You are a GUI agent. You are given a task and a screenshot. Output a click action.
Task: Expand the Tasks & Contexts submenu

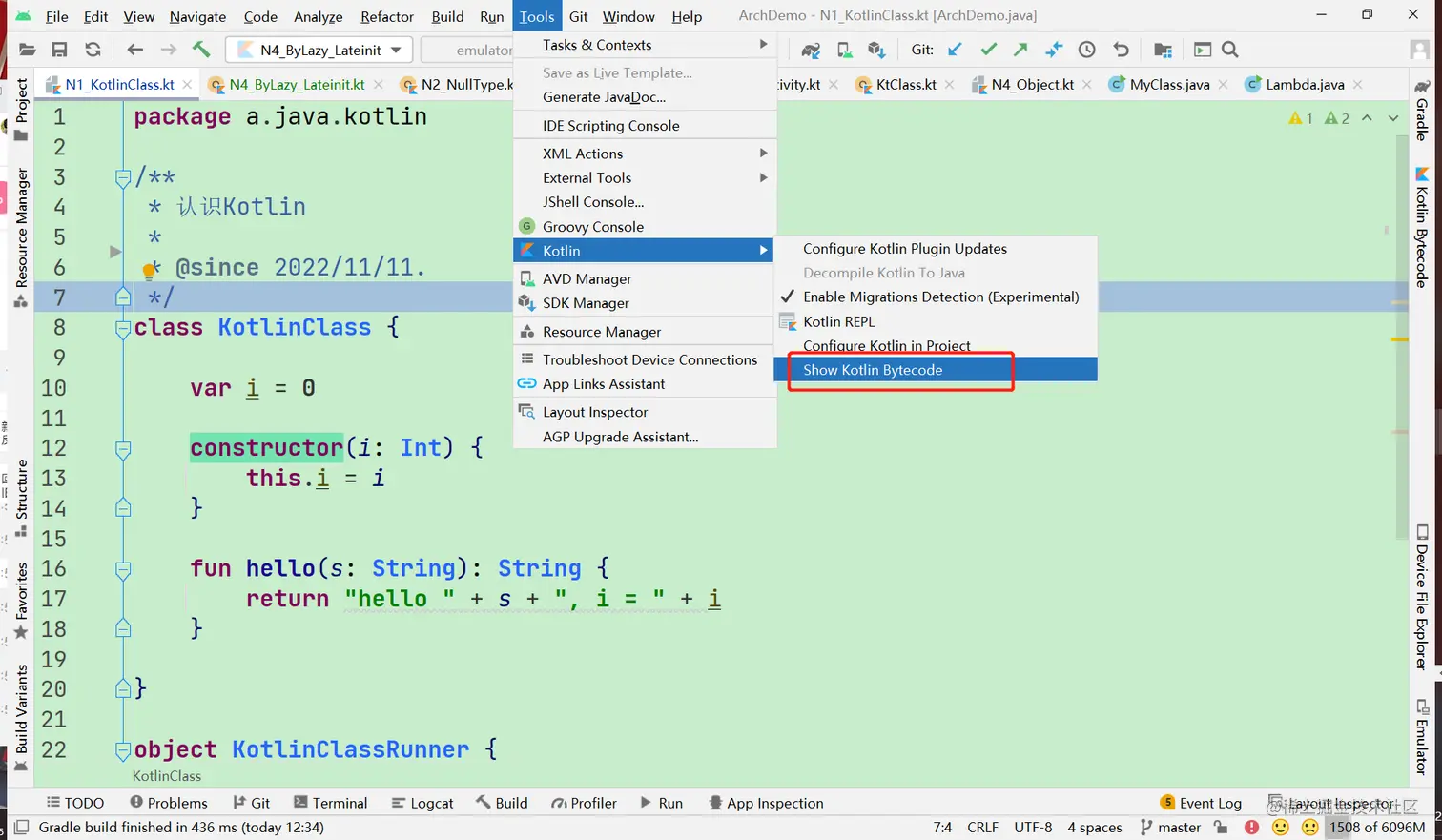coord(645,45)
